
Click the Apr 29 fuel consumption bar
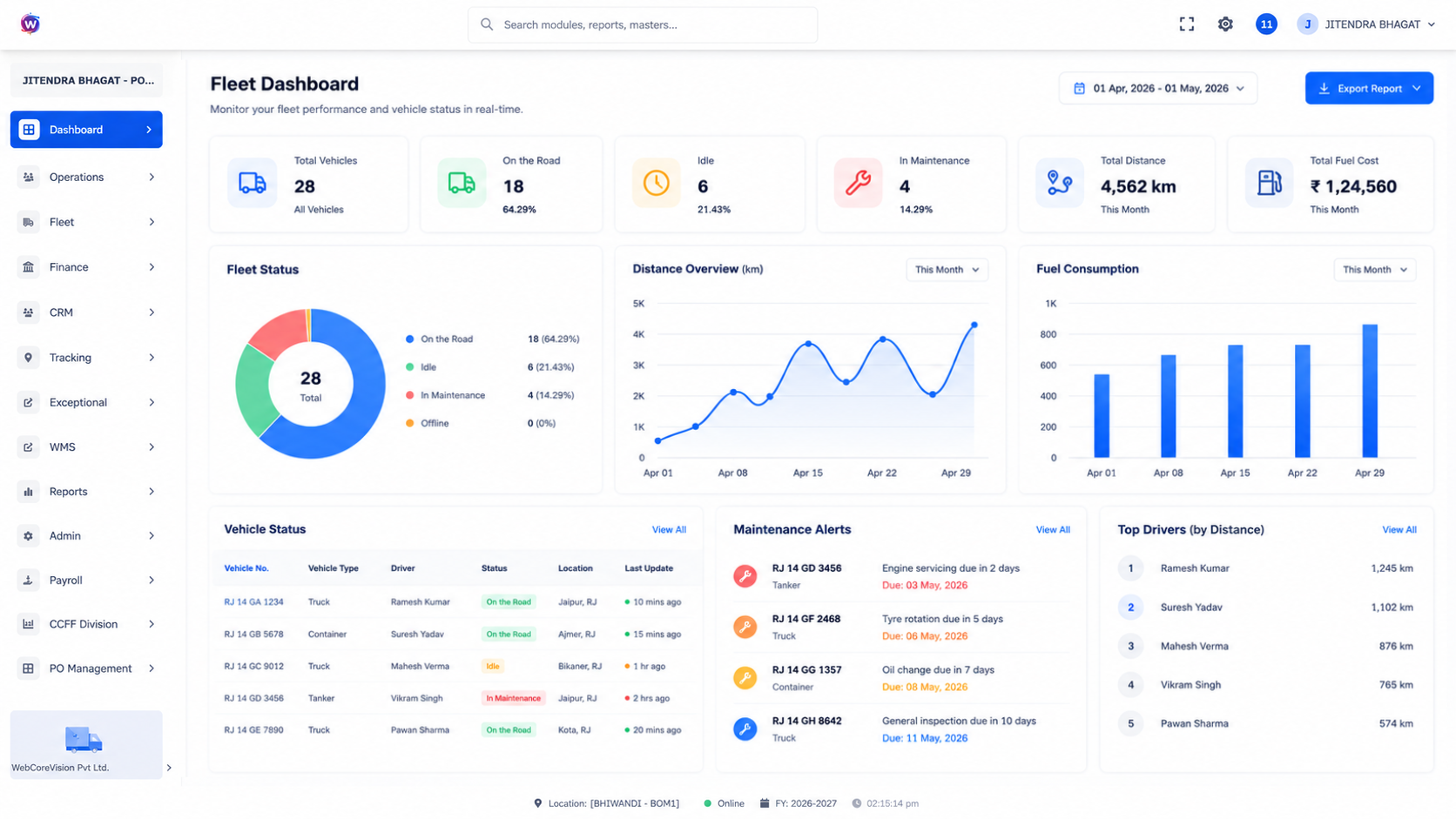tap(1370, 391)
